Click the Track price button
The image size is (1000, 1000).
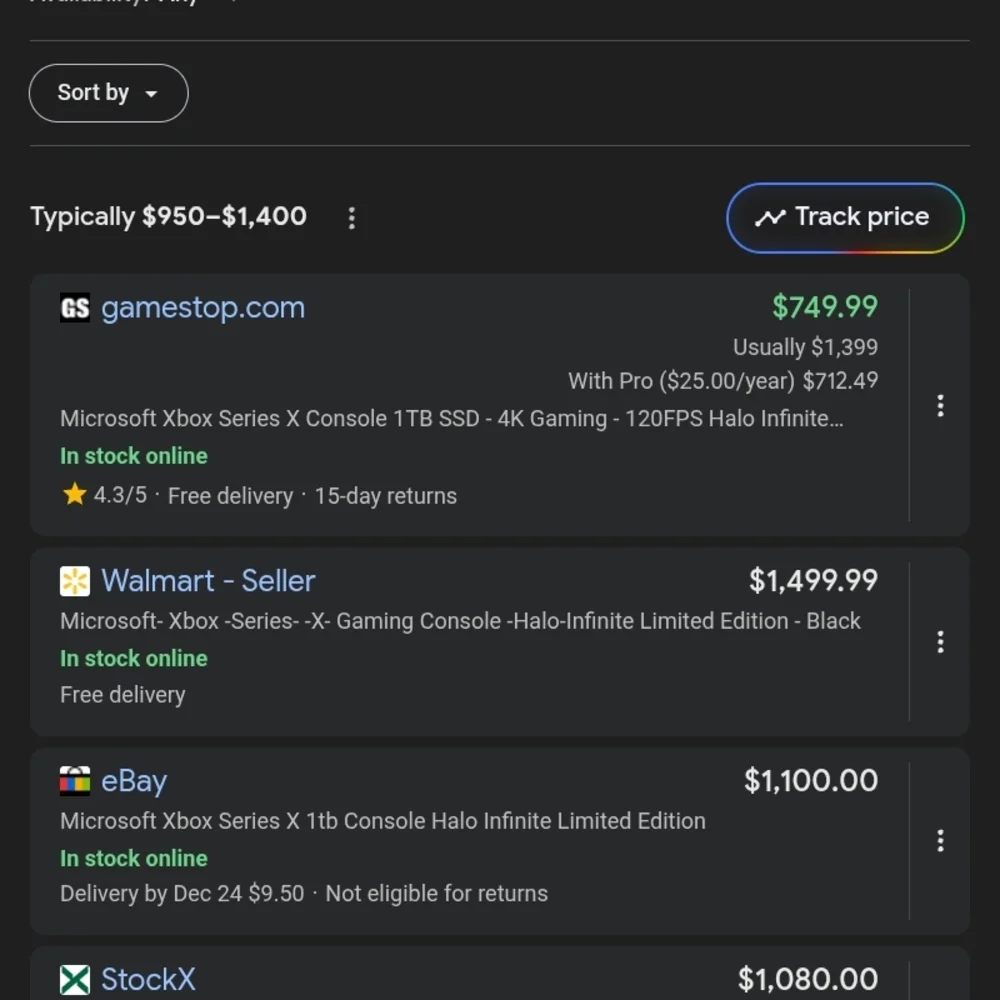pyautogui.click(x=845, y=217)
